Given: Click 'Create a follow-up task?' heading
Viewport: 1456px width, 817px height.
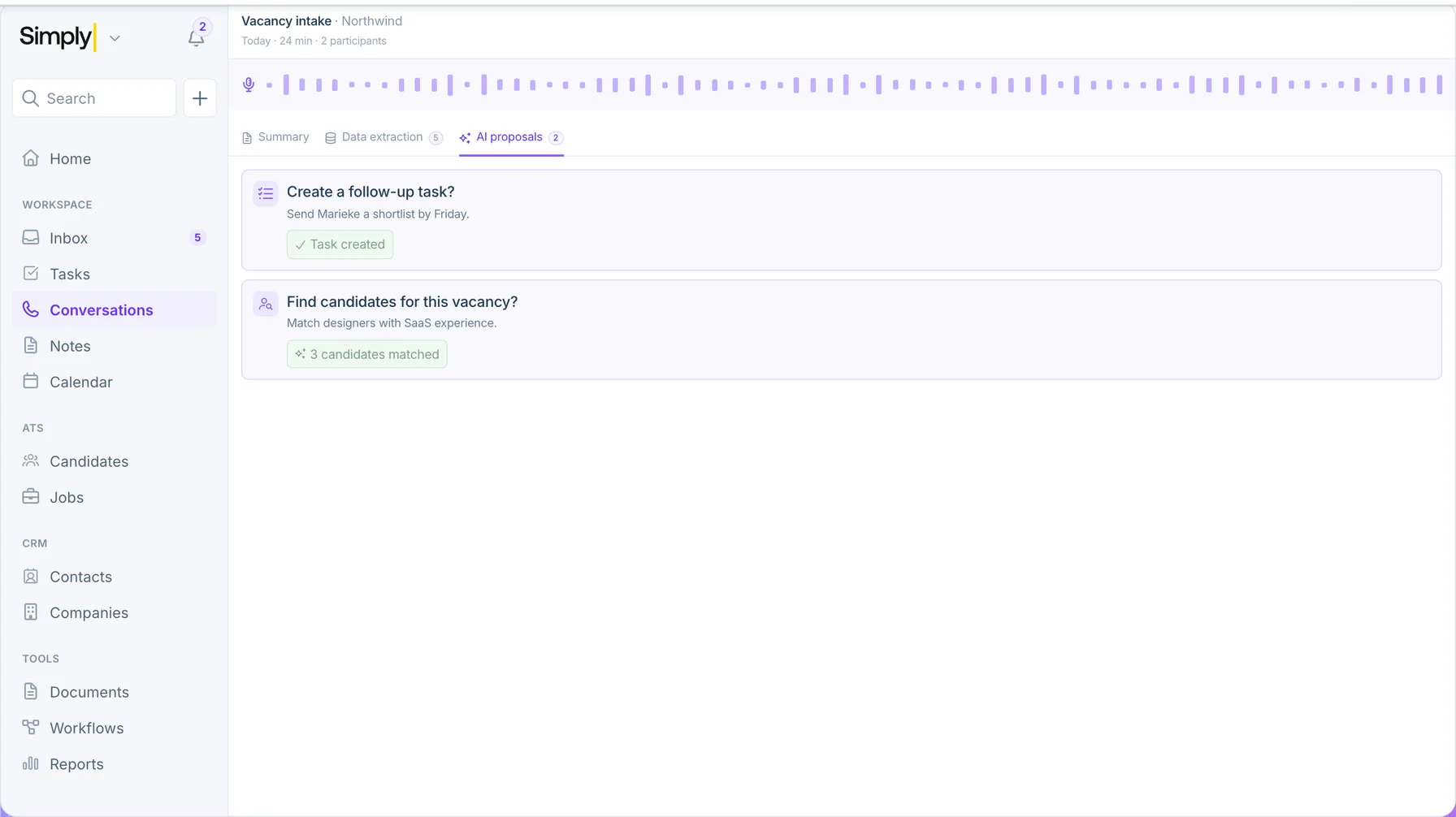Looking at the screenshot, I should tap(370, 192).
